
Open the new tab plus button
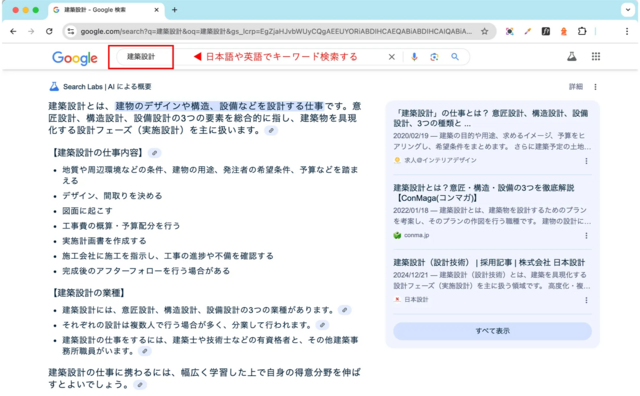point(174,10)
